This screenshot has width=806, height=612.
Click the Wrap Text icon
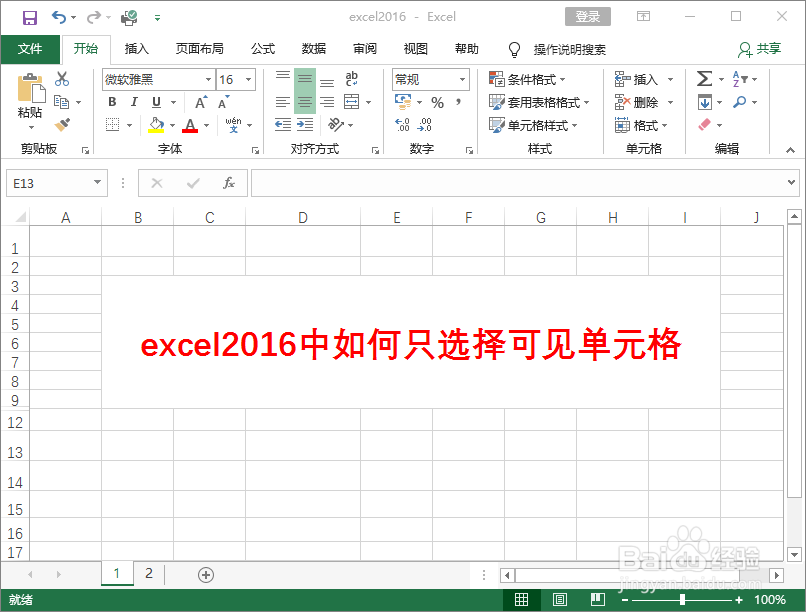[352, 79]
